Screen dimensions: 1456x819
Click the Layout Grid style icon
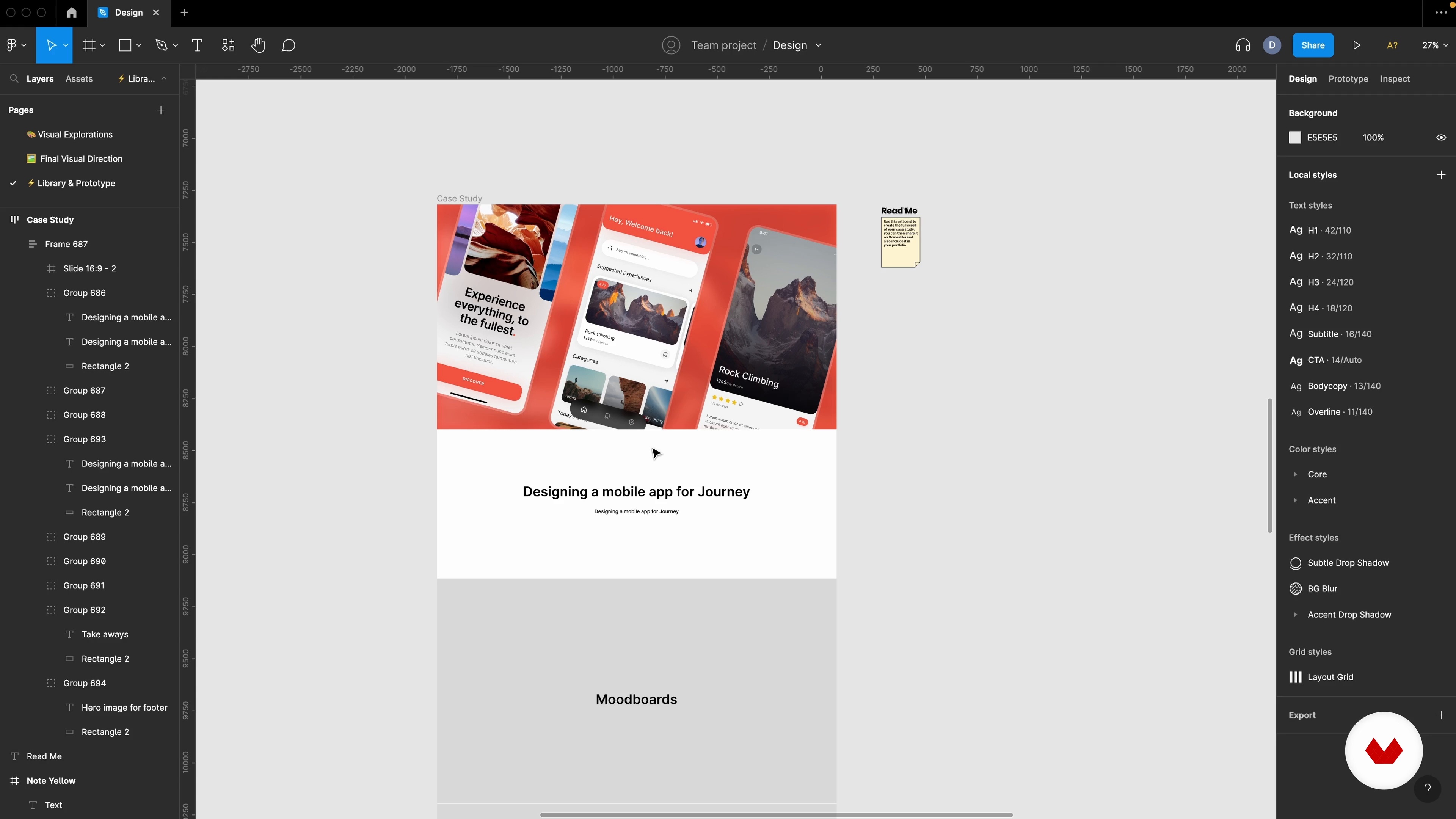tap(1296, 676)
